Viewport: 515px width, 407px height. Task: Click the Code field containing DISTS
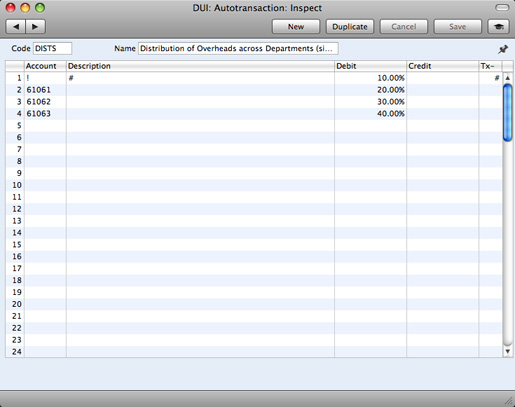(52, 48)
